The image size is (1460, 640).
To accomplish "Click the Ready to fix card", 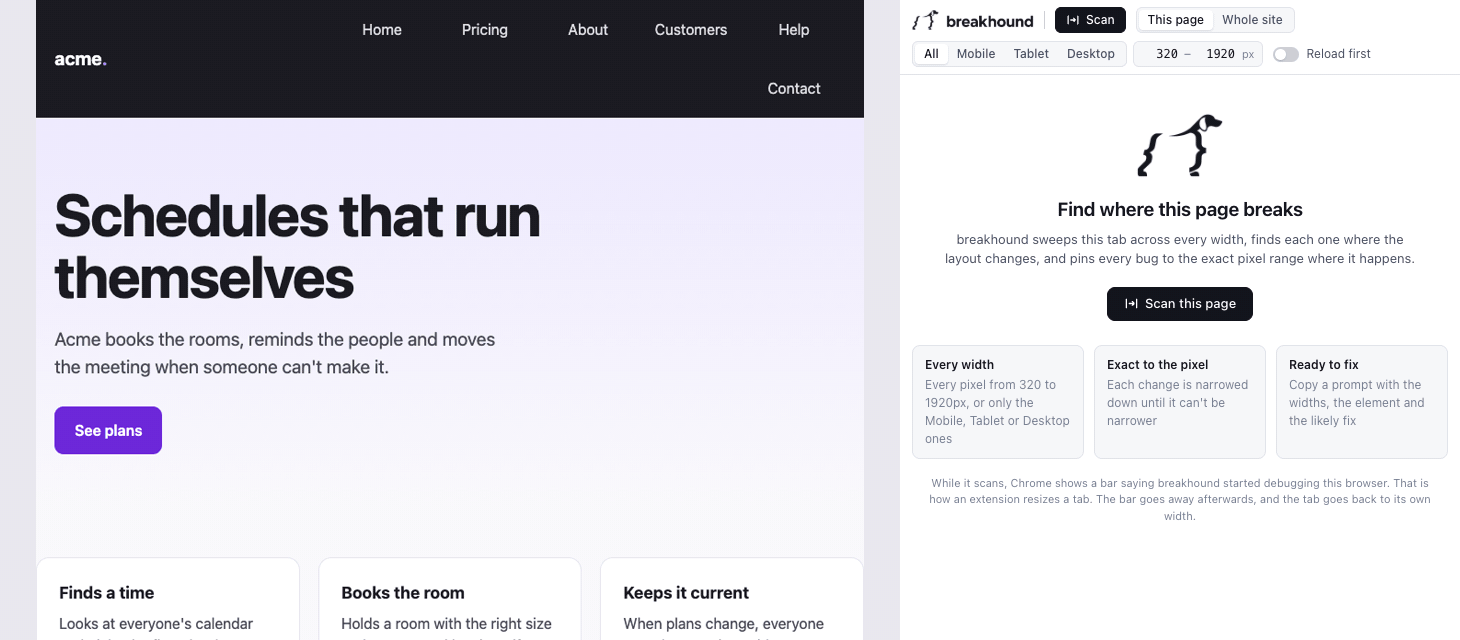I will (x=1362, y=402).
